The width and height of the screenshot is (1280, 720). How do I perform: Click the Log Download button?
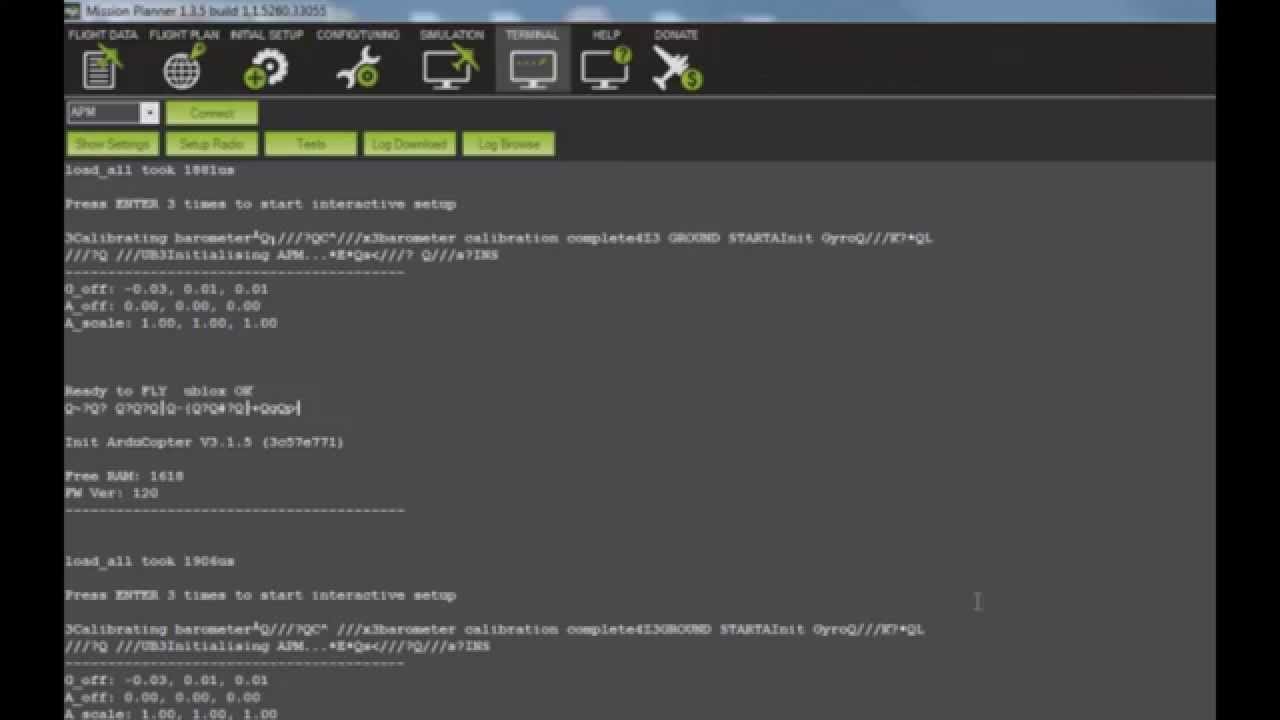tap(409, 144)
